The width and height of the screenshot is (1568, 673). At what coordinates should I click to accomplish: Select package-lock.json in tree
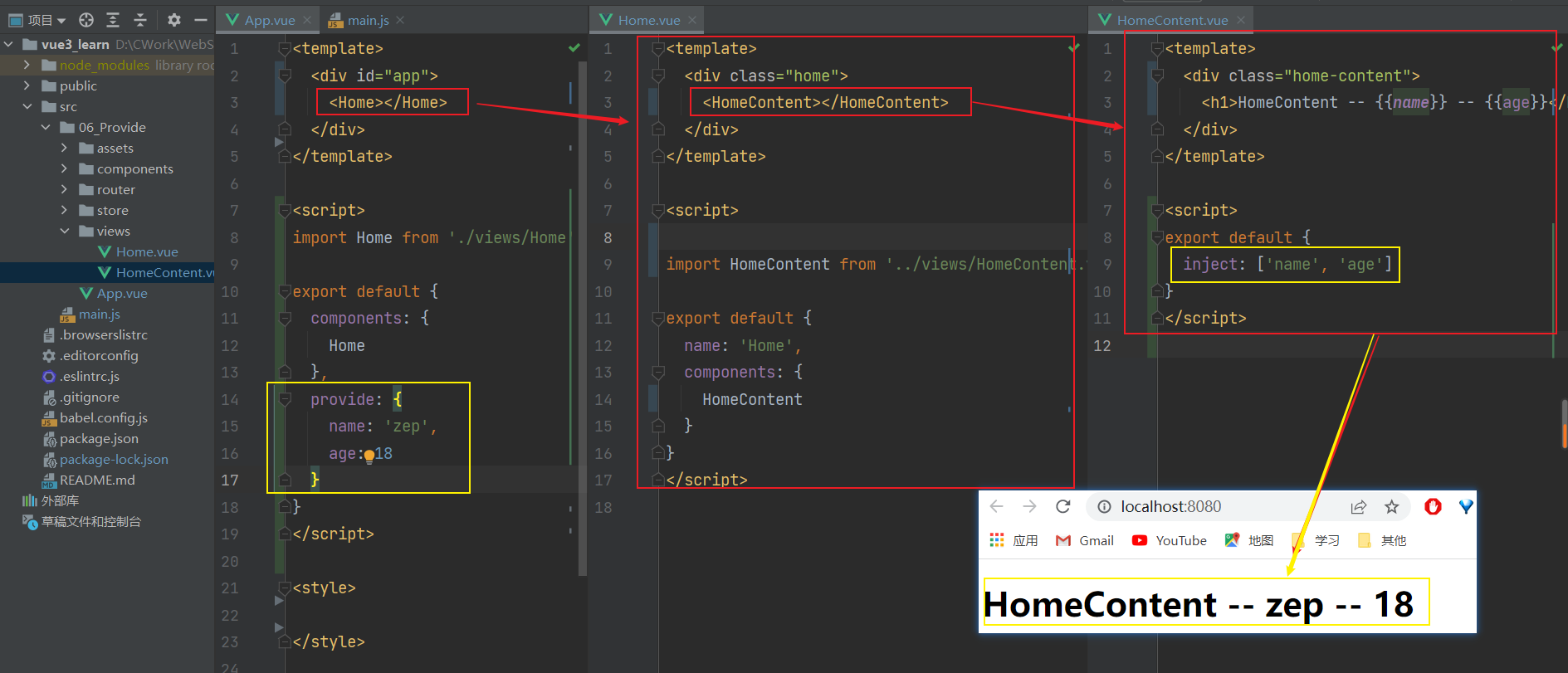[105, 459]
